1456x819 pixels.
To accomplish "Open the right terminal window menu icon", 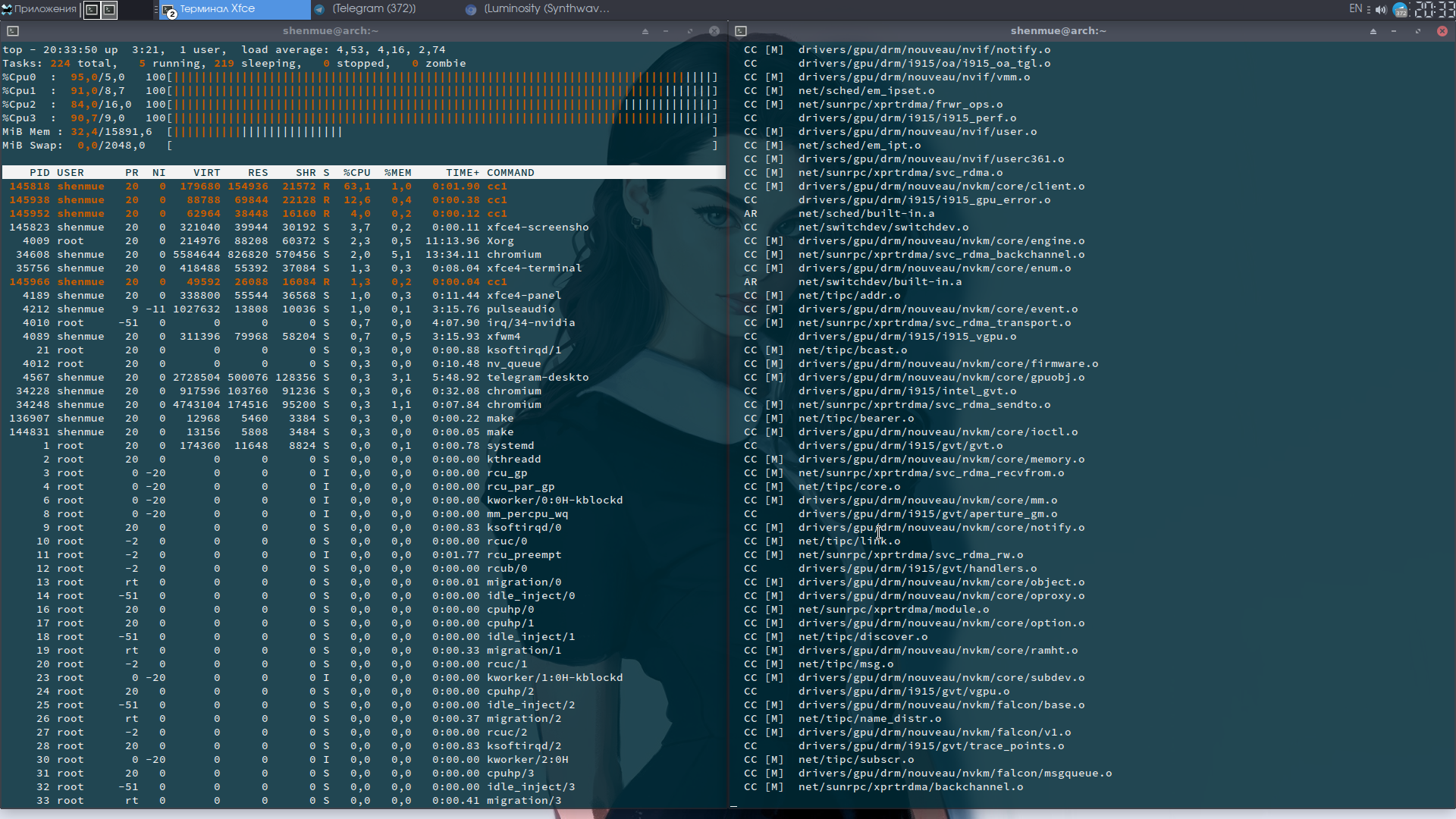I will tap(741, 31).
